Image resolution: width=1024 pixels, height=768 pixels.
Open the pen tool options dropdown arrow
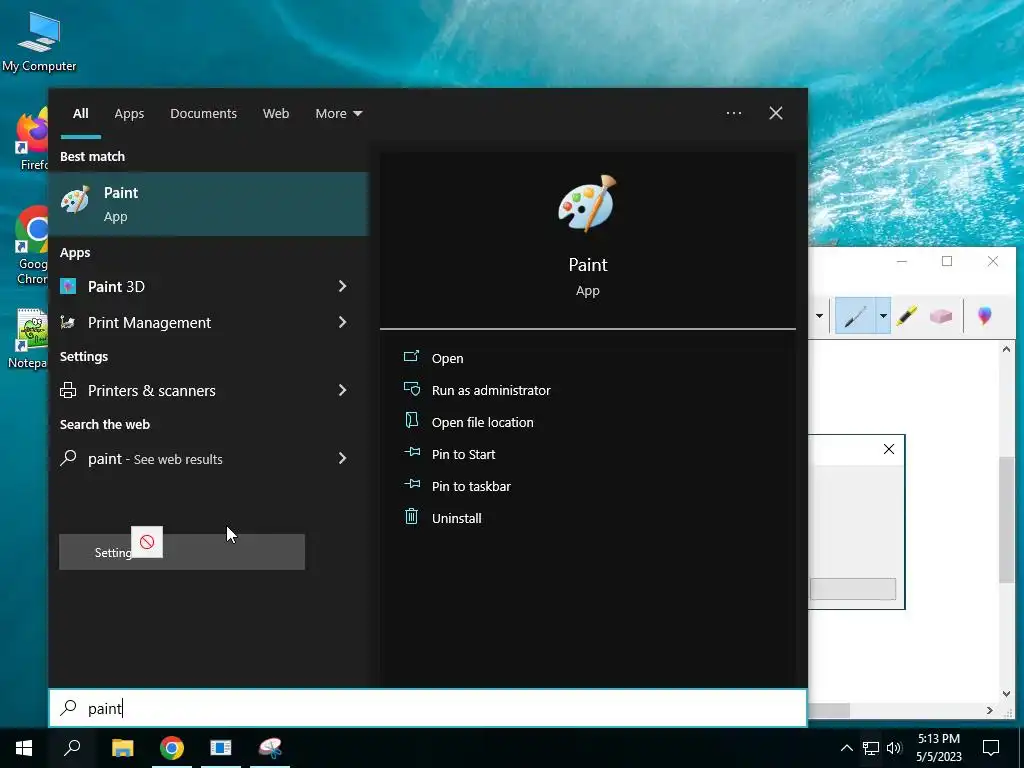pyautogui.click(x=883, y=317)
